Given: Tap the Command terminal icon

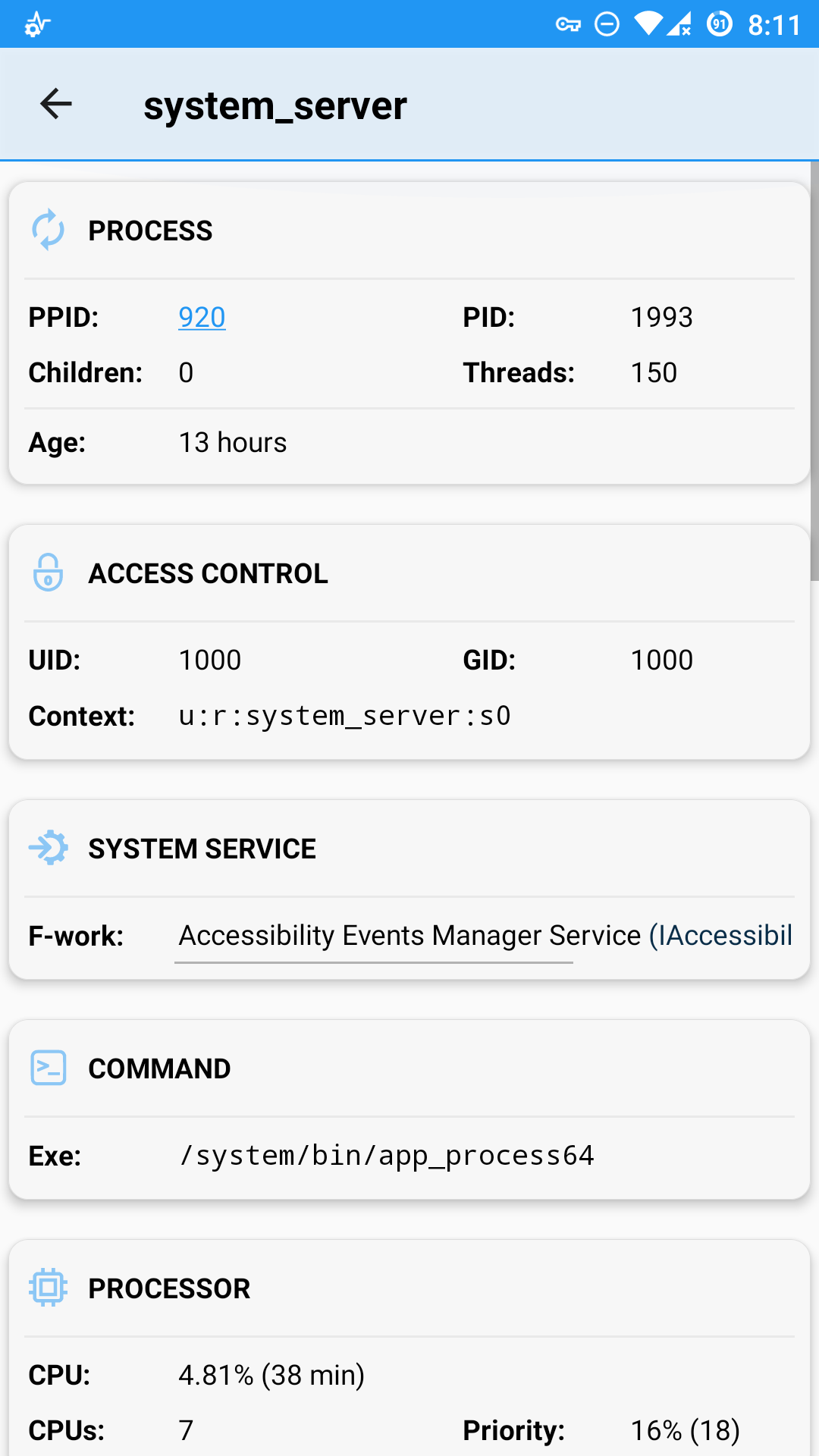Looking at the screenshot, I should pos(49,1068).
